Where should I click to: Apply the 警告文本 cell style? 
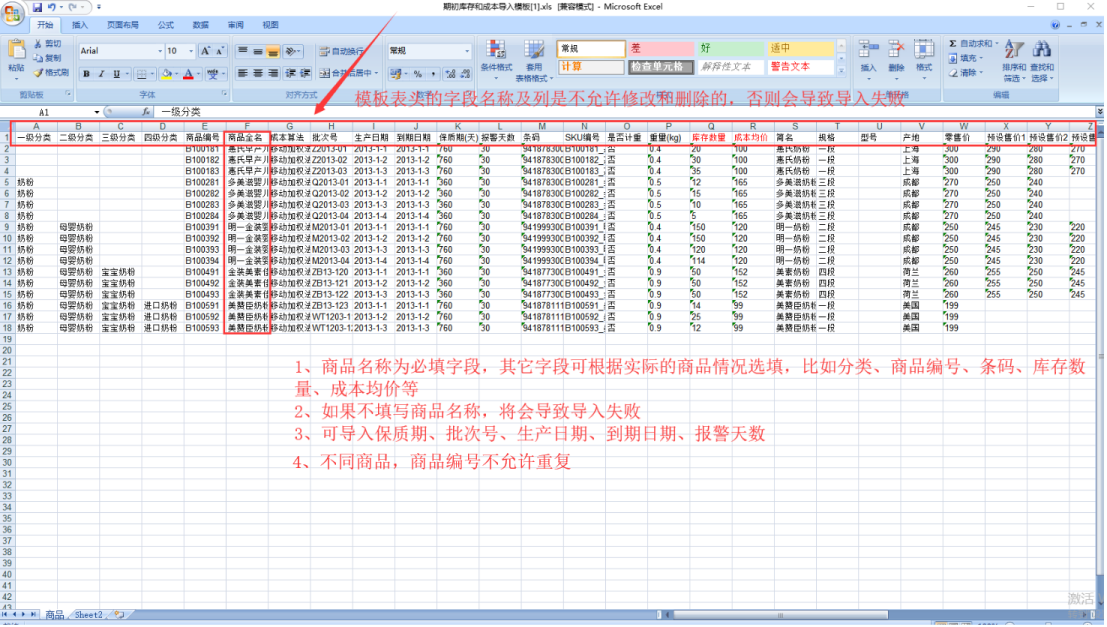coord(801,67)
